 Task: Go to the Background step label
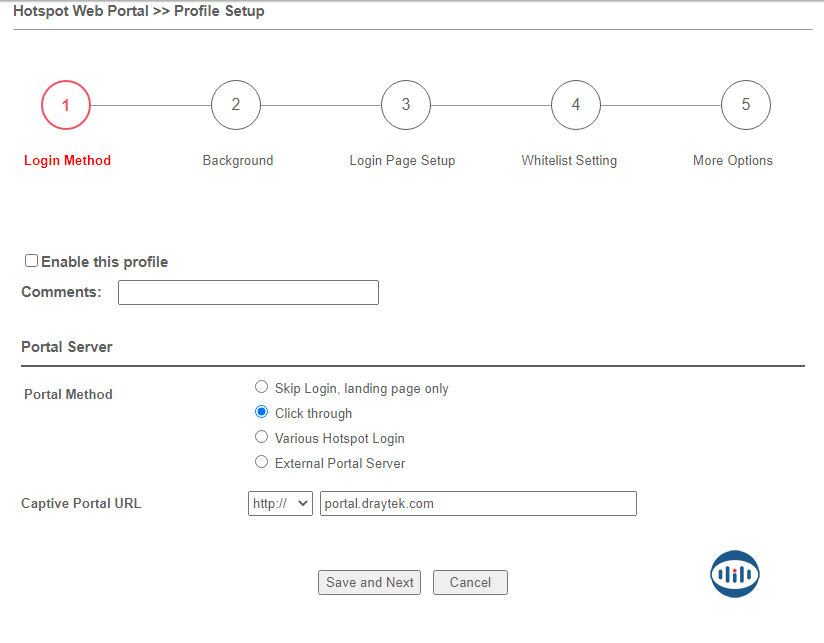point(237,160)
